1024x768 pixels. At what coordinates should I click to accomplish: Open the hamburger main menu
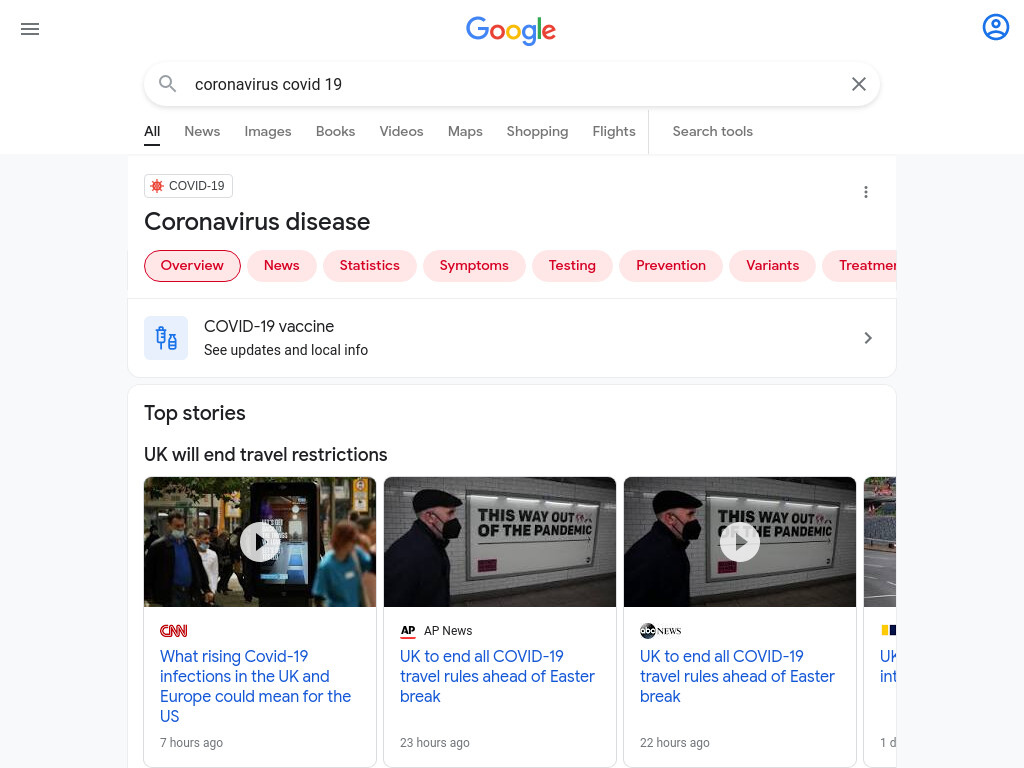30,29
